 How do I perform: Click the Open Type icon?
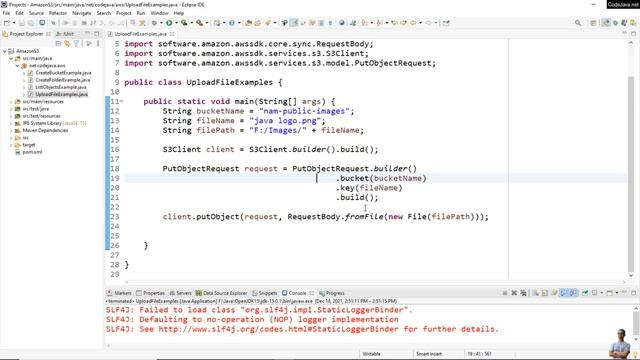(248, 23)
